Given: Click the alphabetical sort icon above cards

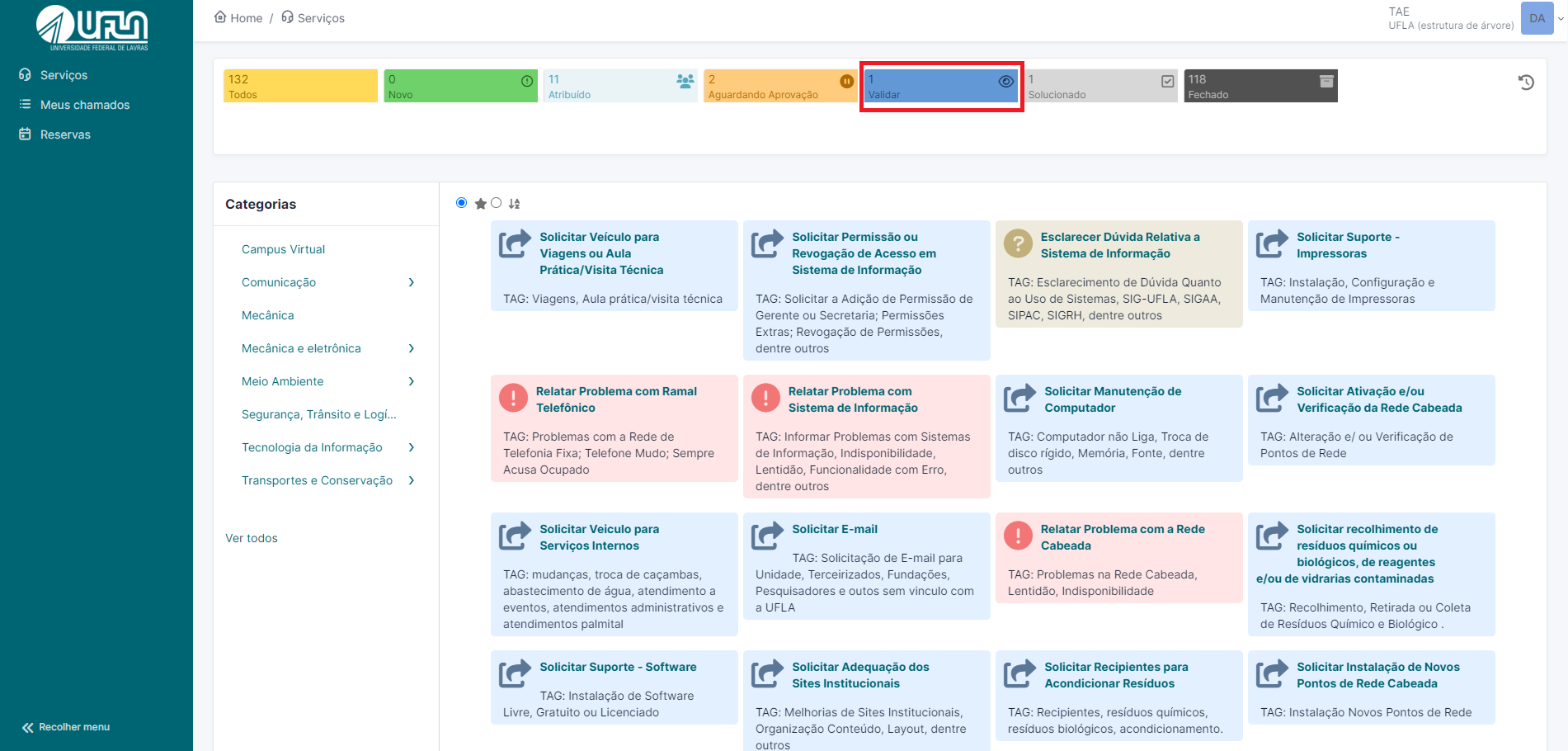Looking at the screenshot, I should (514, 203).
